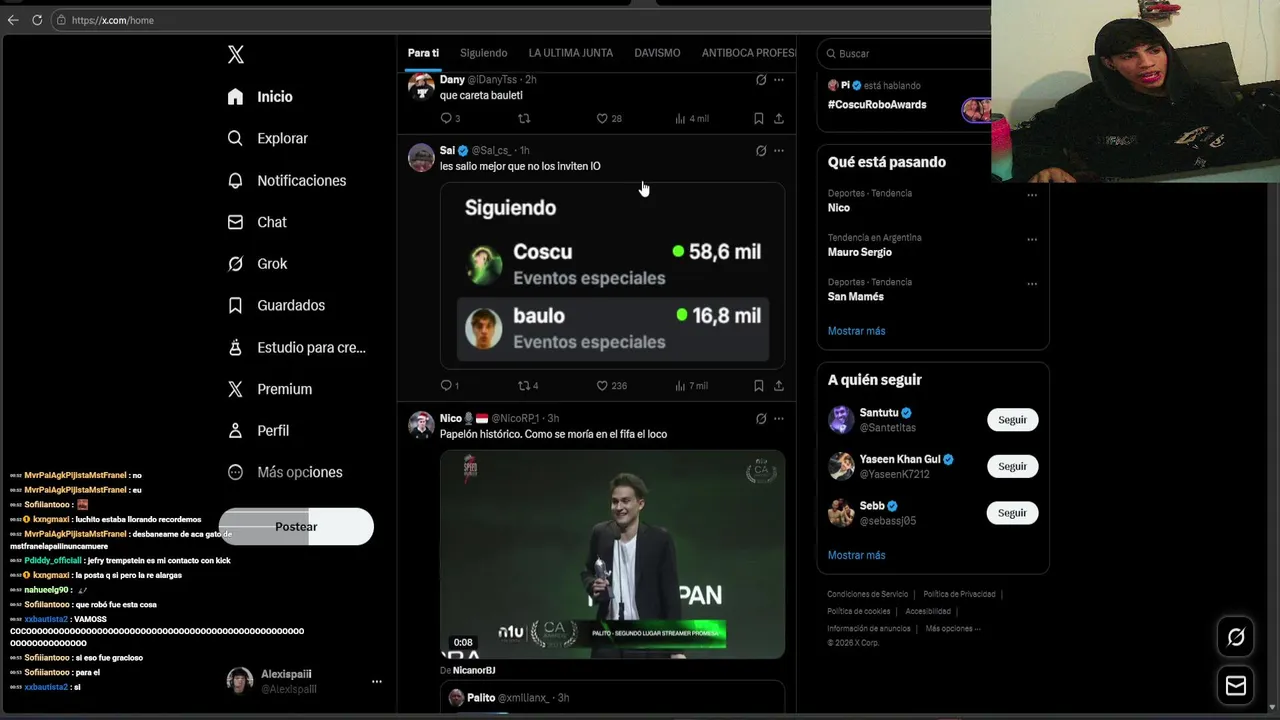Image resolution: width=1280 pixels, height=720 pixels.
Task: Follow Santutu with Seguir button
Action: coord(1012,420)
